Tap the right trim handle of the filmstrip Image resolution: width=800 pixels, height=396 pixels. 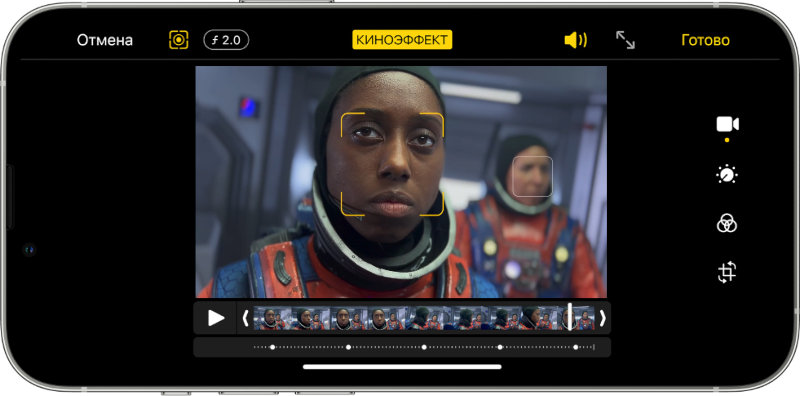tap(603, 318)
